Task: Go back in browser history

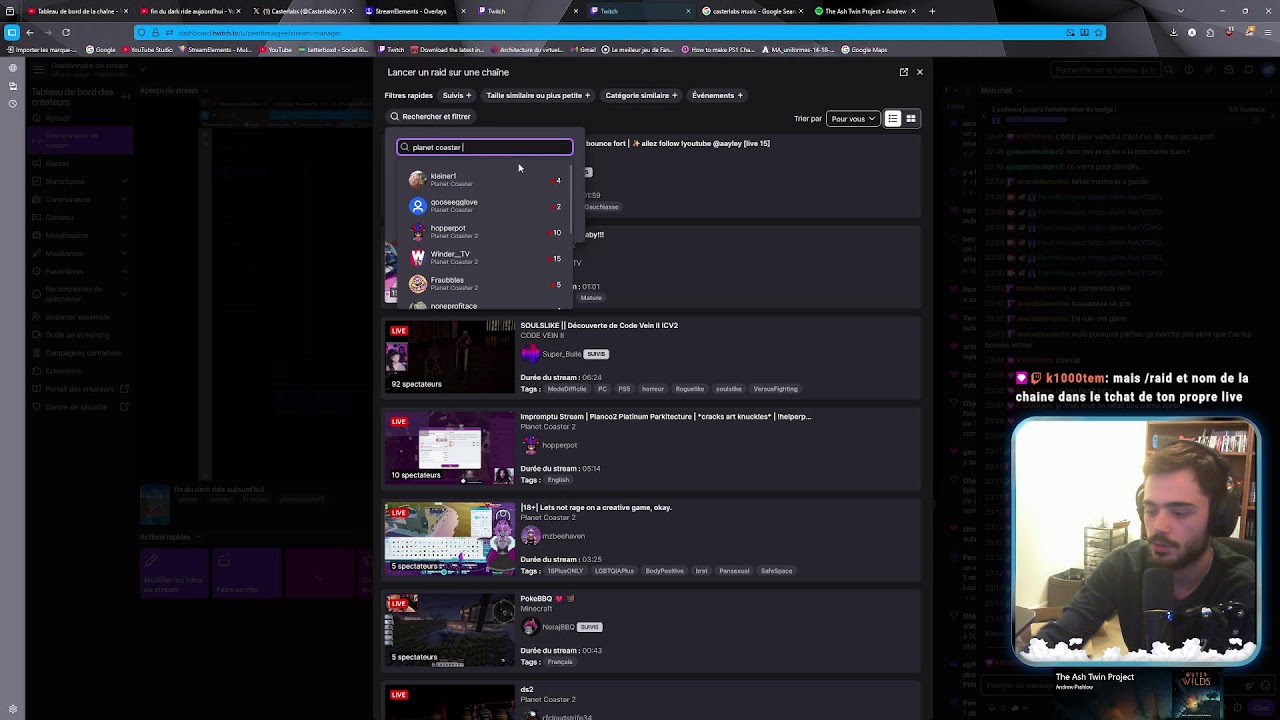Action: pyautogui.click(x=30, y=32)
